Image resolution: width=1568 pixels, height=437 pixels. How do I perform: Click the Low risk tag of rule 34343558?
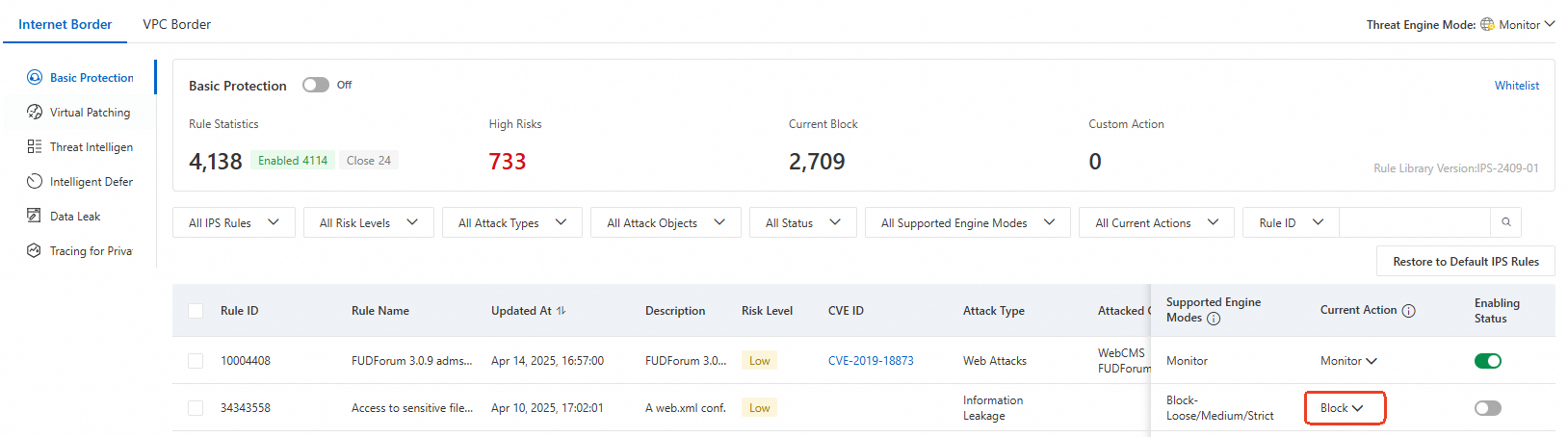760,408
